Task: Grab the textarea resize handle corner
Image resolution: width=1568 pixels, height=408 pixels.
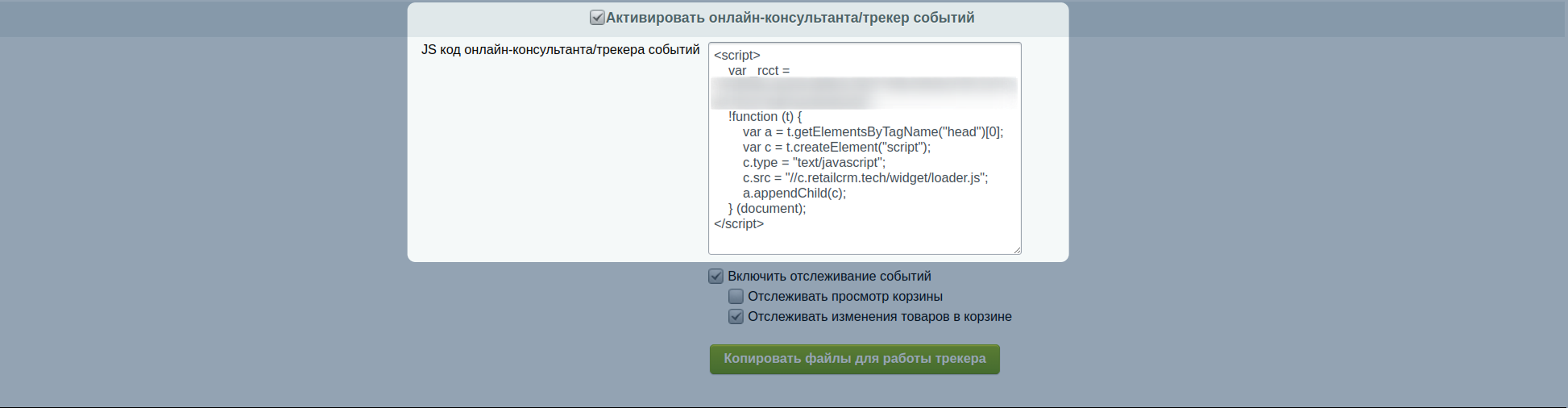Action: pyautogui.click(x=1017, y=250)
